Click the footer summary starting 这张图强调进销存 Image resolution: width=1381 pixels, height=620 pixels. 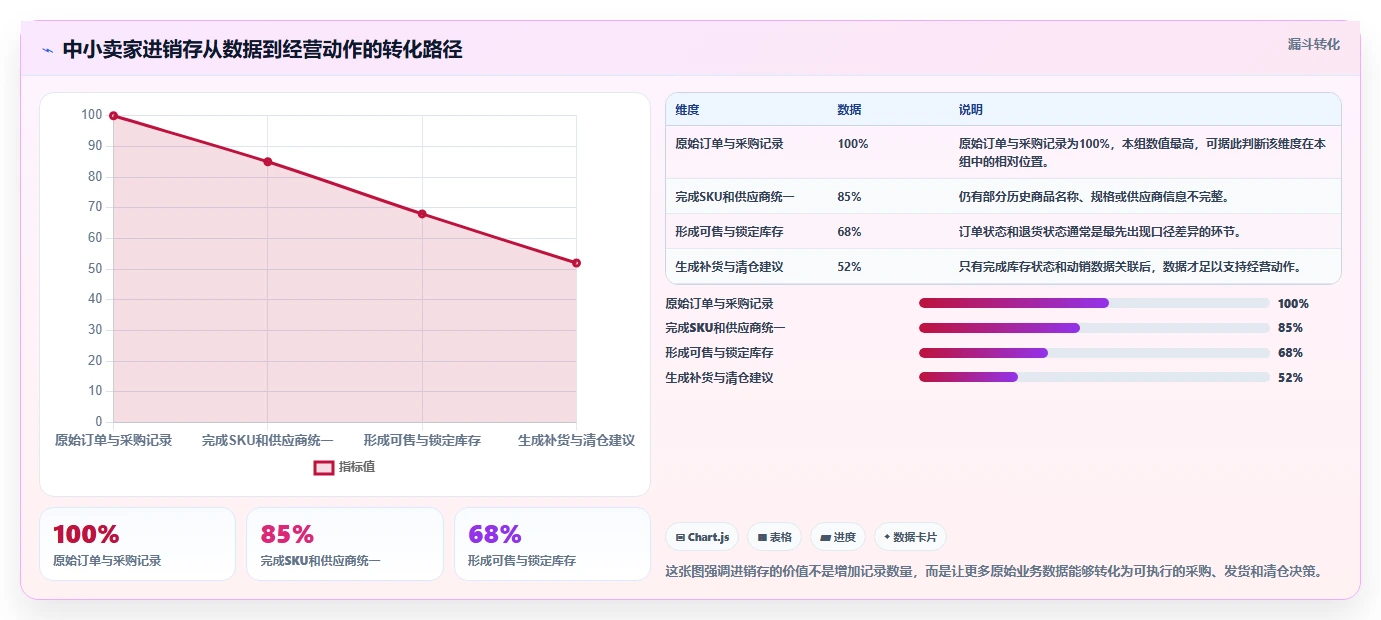click(x=997, y=572)
